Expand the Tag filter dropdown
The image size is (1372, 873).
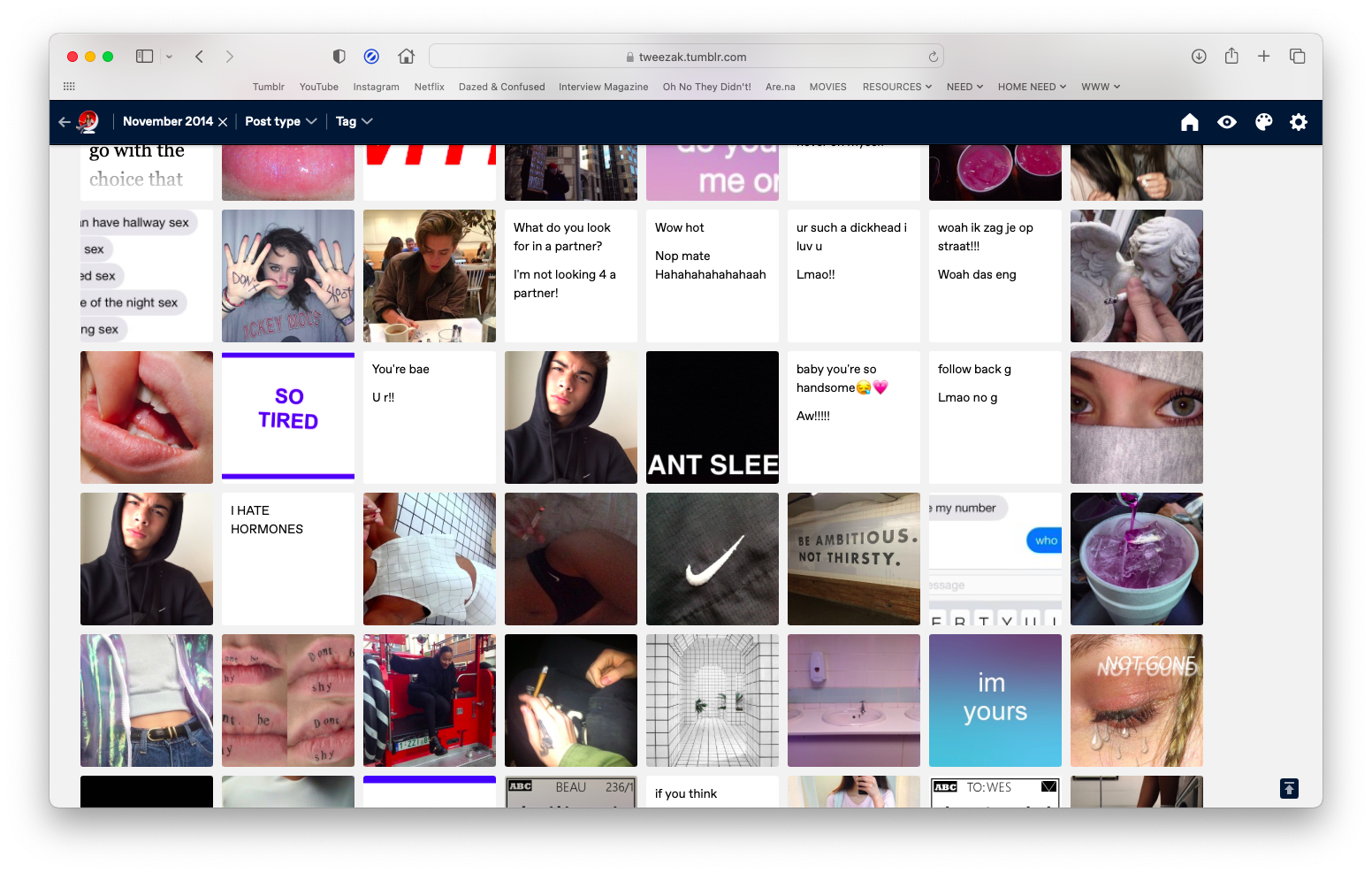point(354,122)
